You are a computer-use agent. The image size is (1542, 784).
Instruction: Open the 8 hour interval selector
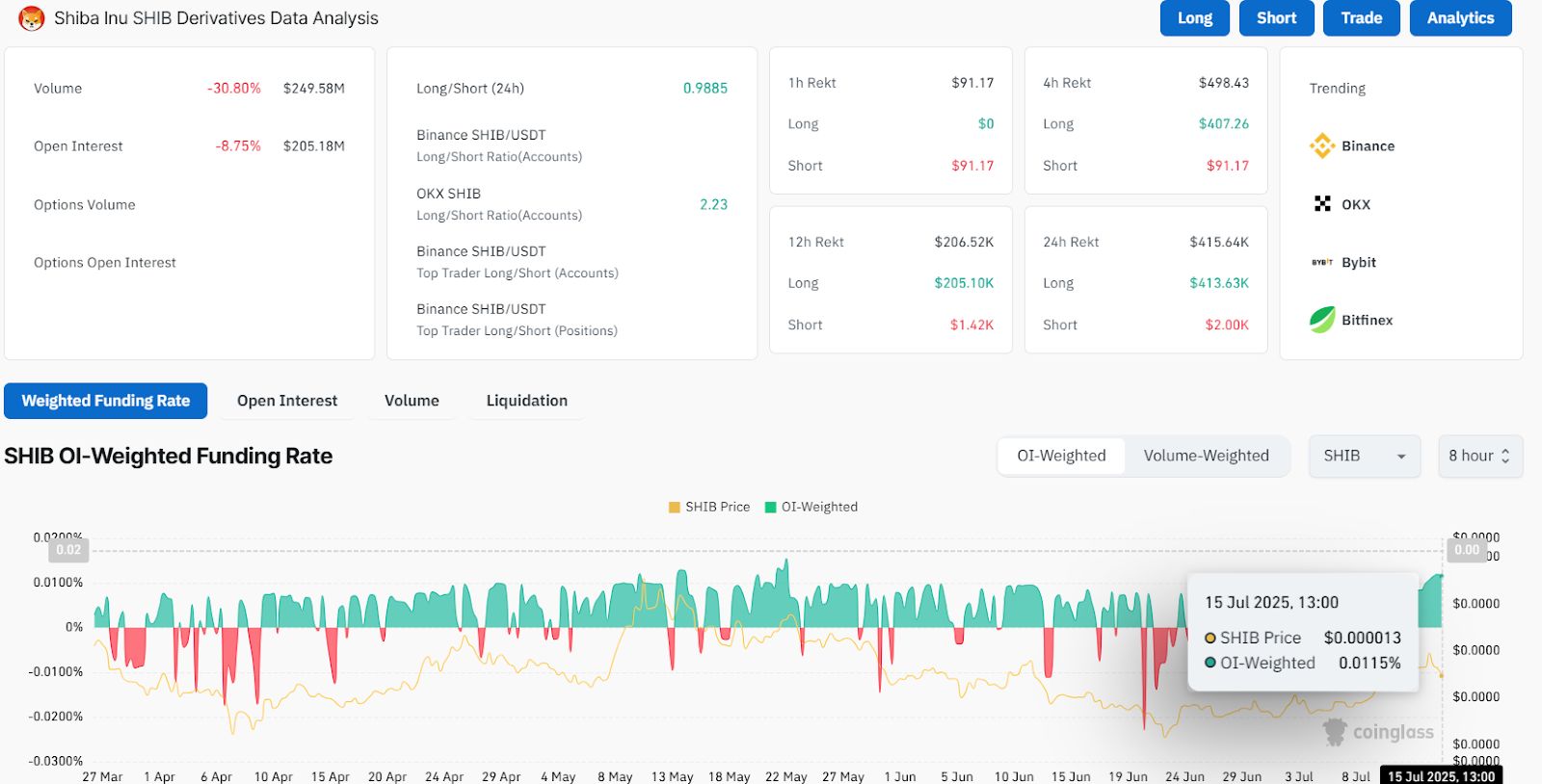coord(1480,456)
